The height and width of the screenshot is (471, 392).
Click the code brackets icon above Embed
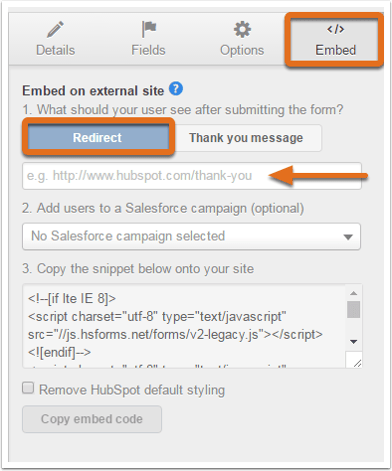click(335, 29)
